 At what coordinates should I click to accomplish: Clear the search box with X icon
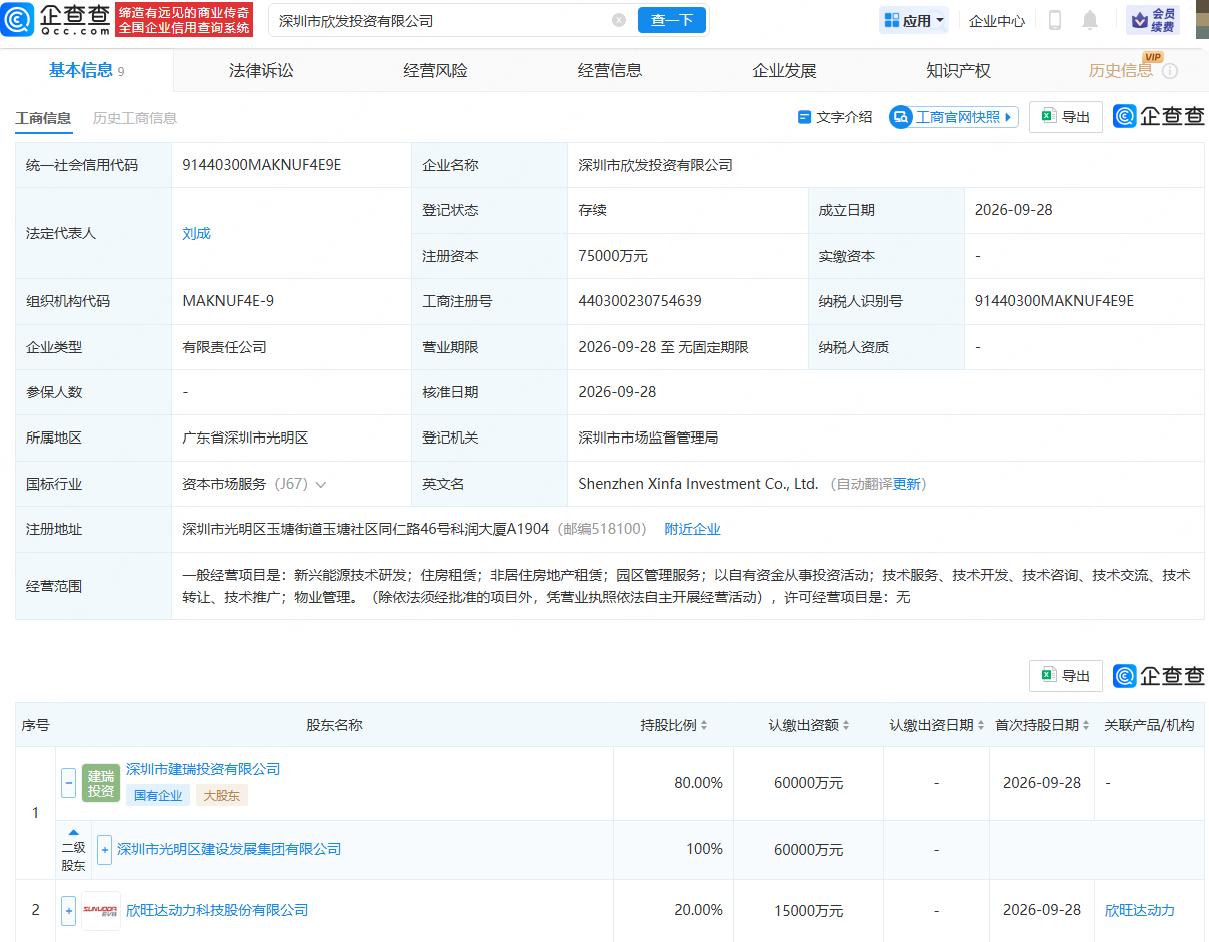click(619, 20)
